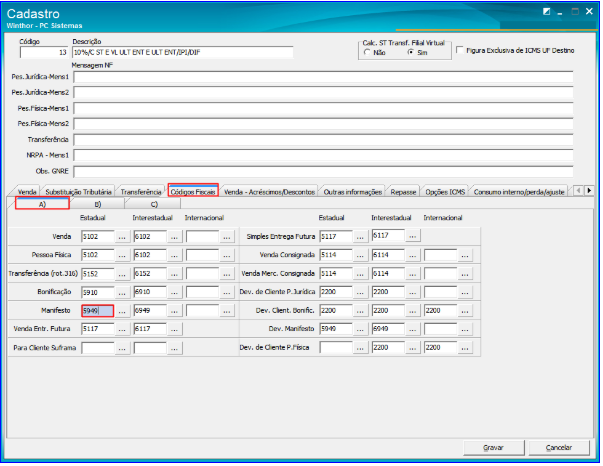Select sub-tab A)
The height and width of the screenshot is (466, 603).
[x=42, y=204]
